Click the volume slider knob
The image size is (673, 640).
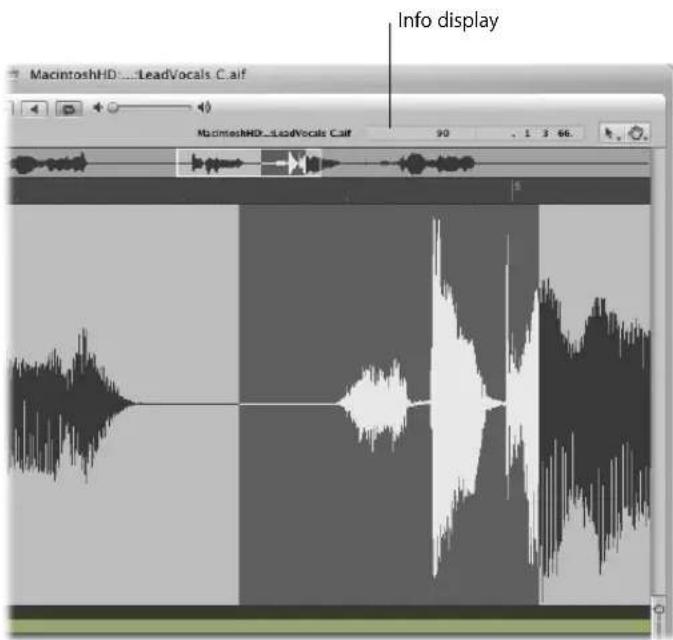[x=113, y=107]
